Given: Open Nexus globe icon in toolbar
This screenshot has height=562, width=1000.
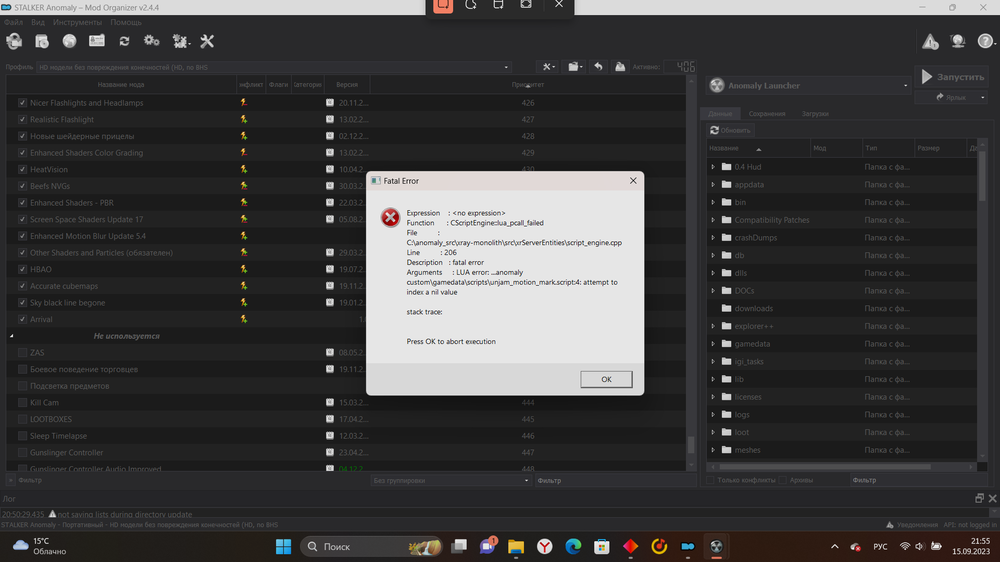Looking at the screenshot, I should pos(69,41).
